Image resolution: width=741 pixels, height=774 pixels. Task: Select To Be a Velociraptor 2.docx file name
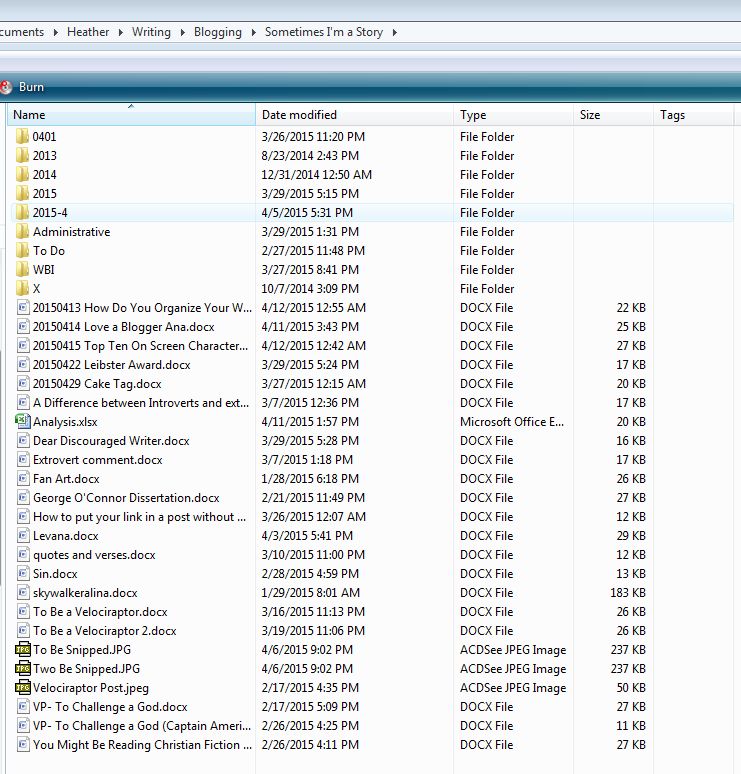(105, 631)
